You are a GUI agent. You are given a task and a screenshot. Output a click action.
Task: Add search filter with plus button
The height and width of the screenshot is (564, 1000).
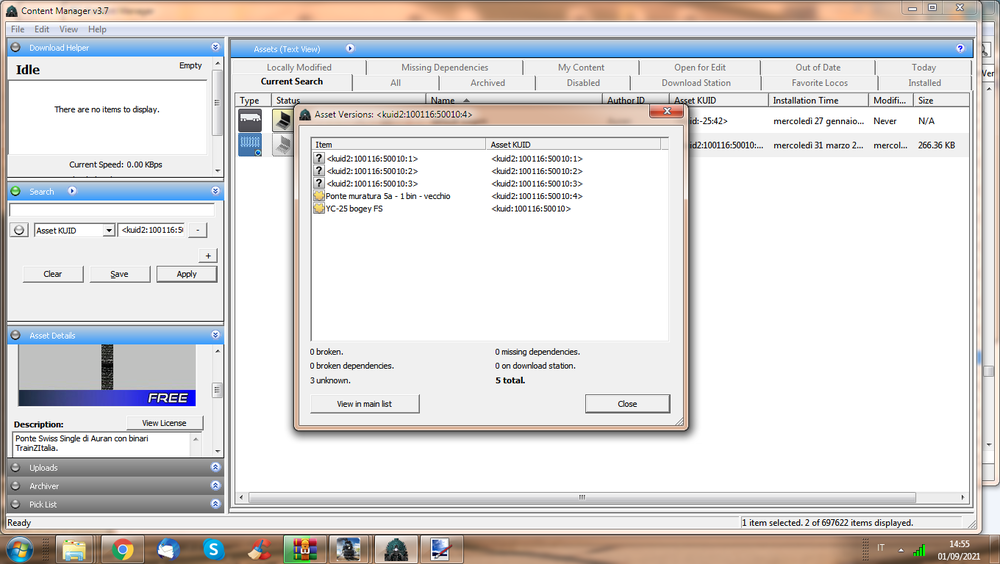coord(208,256)
